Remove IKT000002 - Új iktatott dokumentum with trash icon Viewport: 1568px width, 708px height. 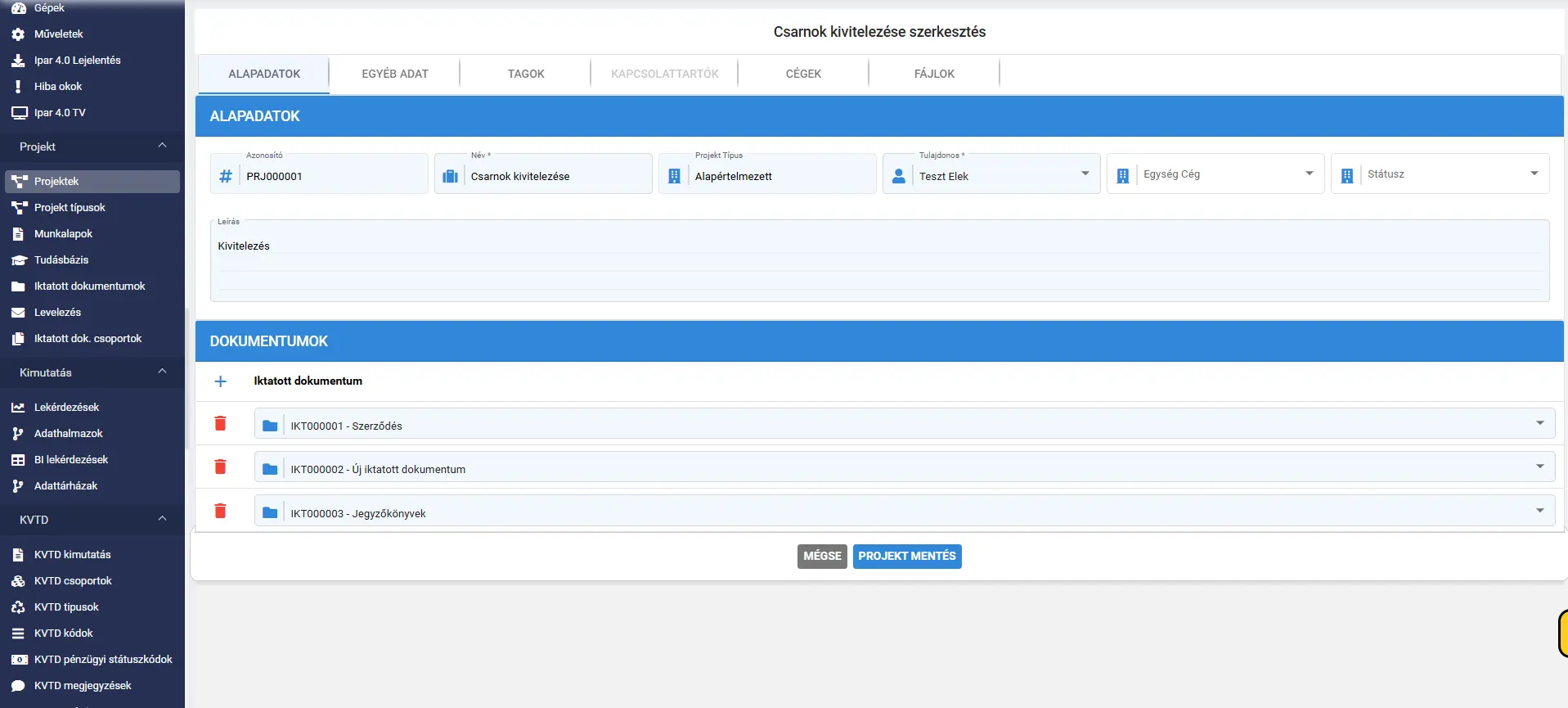tap(220, 467)
